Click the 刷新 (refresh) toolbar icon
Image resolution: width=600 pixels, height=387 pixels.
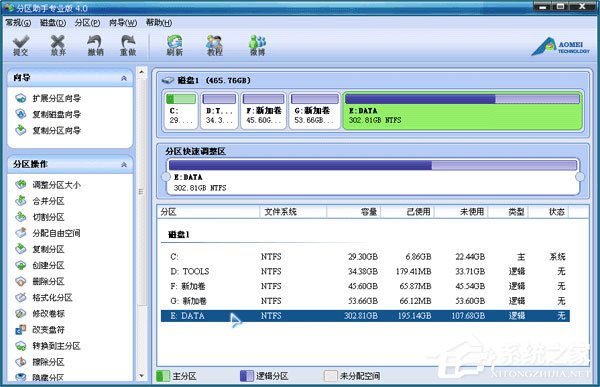(174, 45)
